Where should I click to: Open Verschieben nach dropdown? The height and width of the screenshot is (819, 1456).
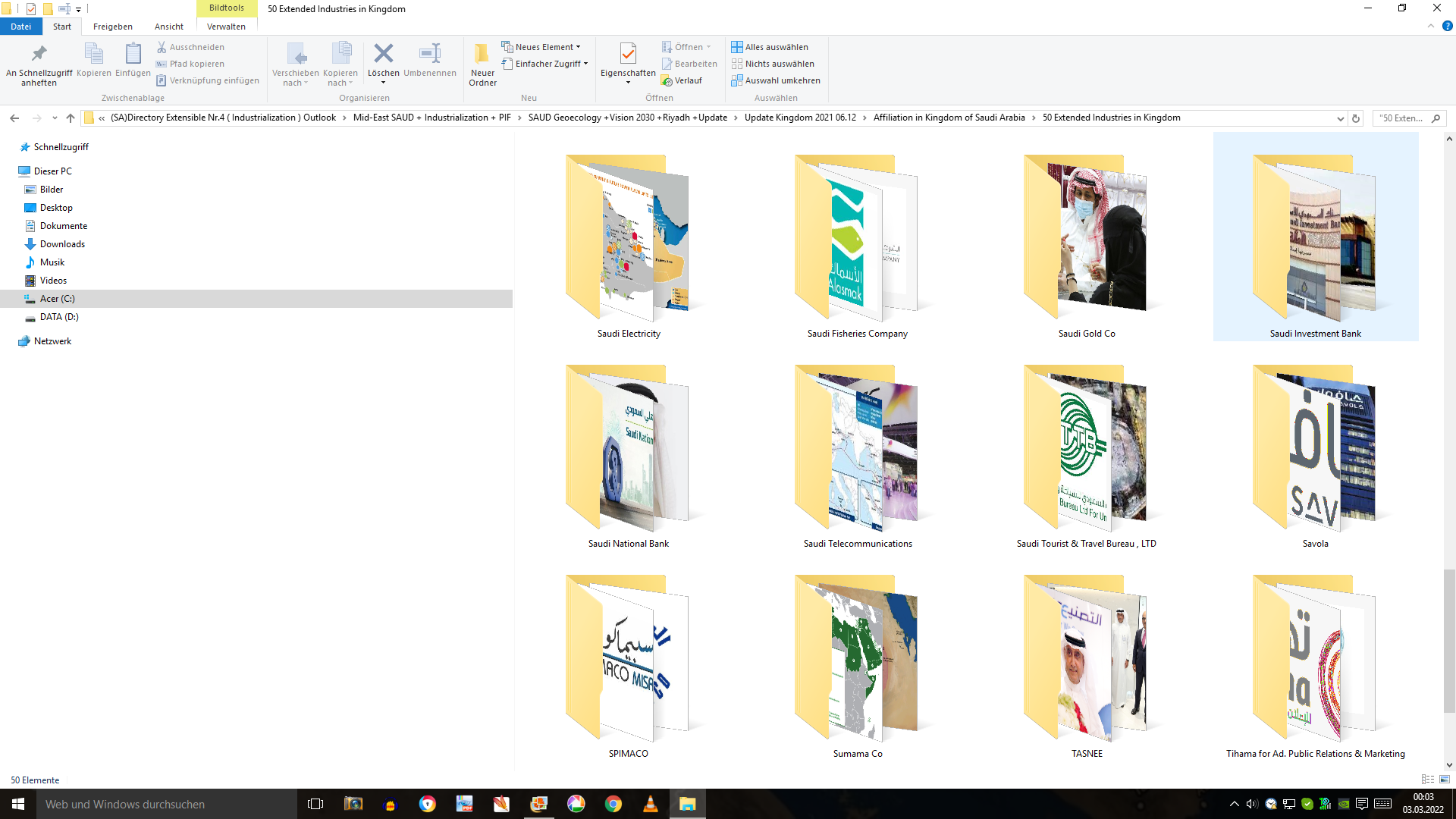coord(295,64)
